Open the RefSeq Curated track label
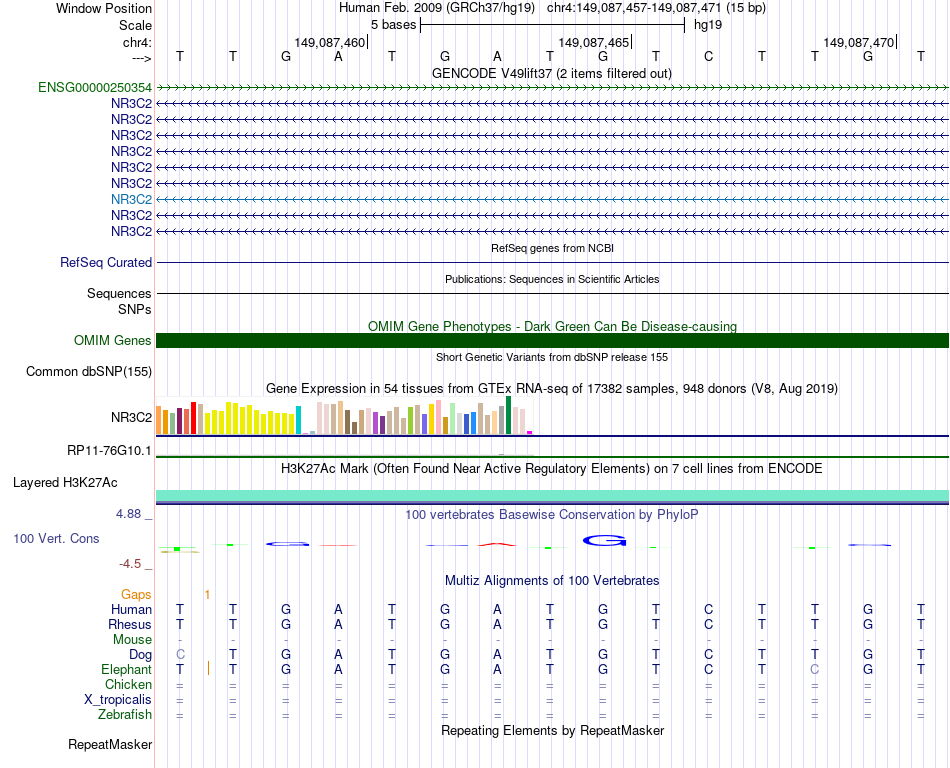Viewport: 950px width, 768px height. pyautogui.click(x=106, y=262)
